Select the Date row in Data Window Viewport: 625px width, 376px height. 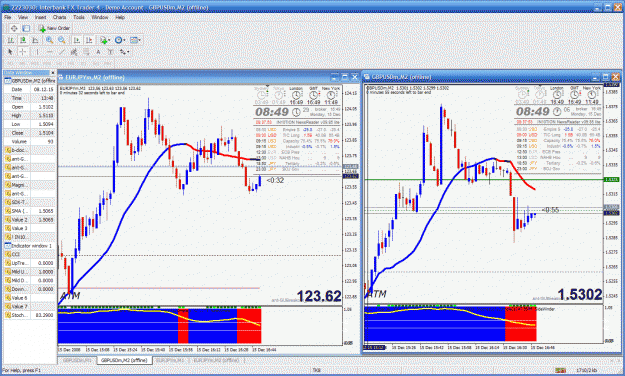coord(29,89)
